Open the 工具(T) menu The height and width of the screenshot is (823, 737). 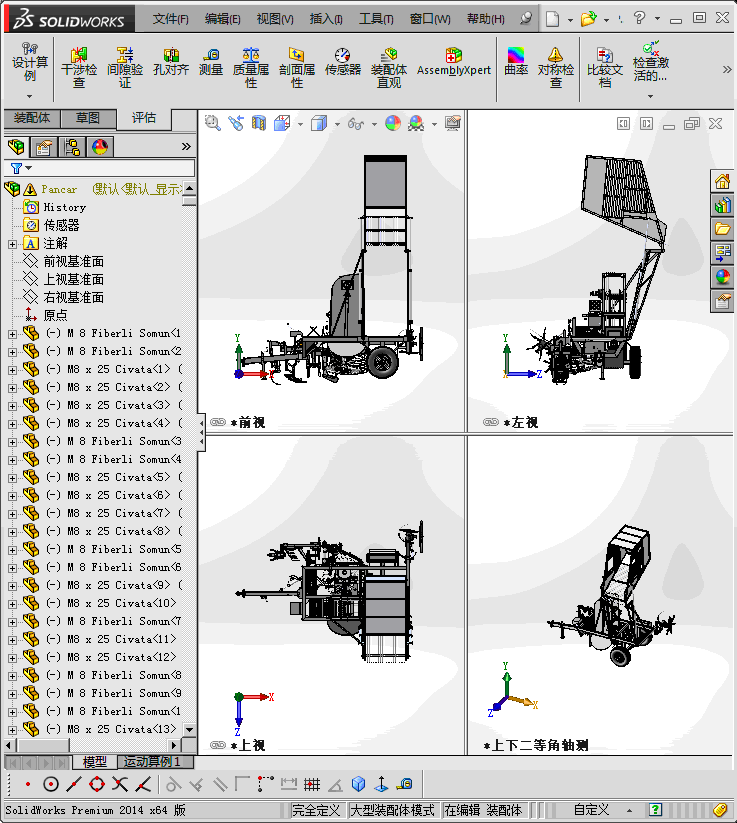pos(376,19)
